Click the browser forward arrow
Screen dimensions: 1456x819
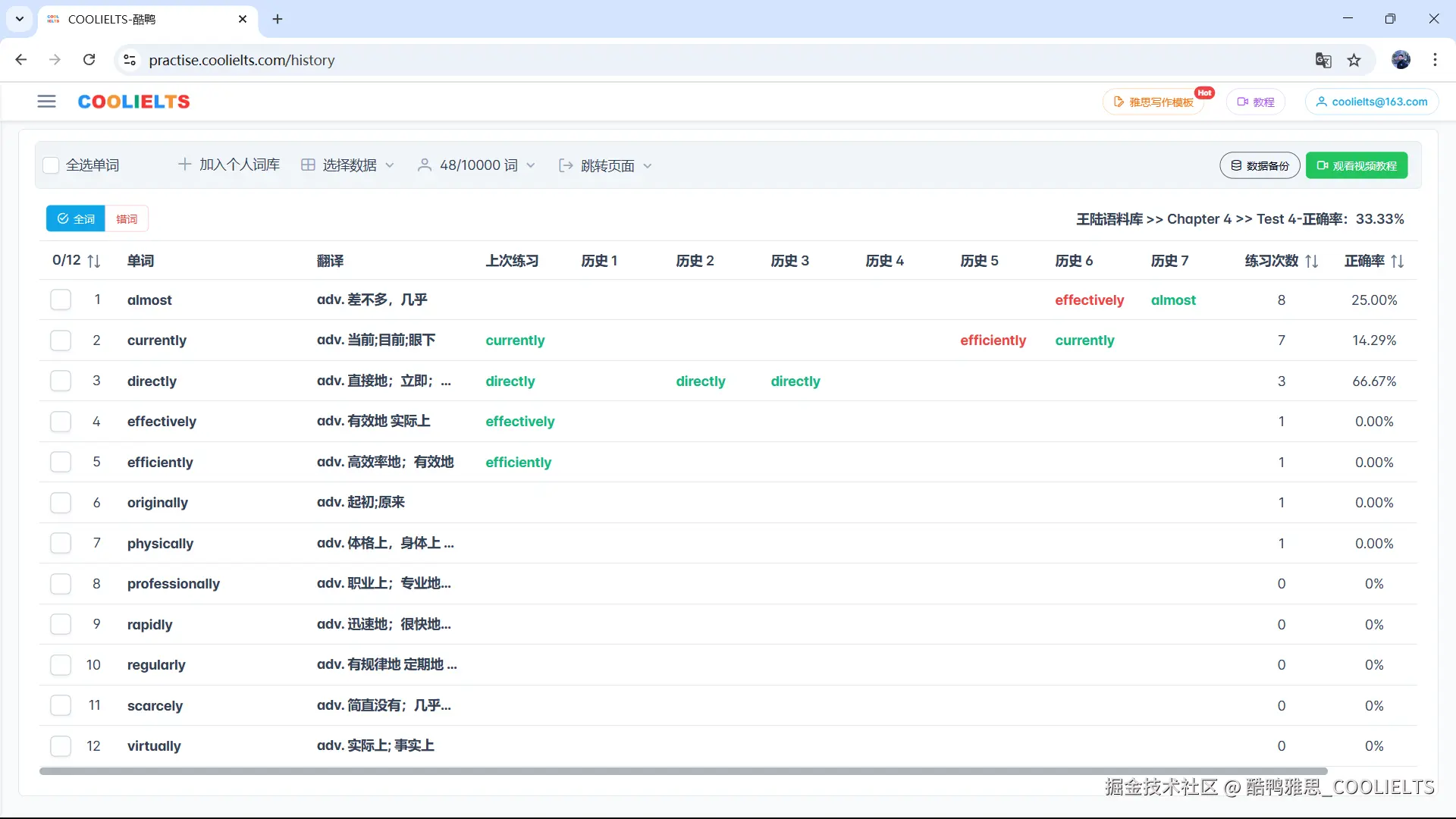55,60
